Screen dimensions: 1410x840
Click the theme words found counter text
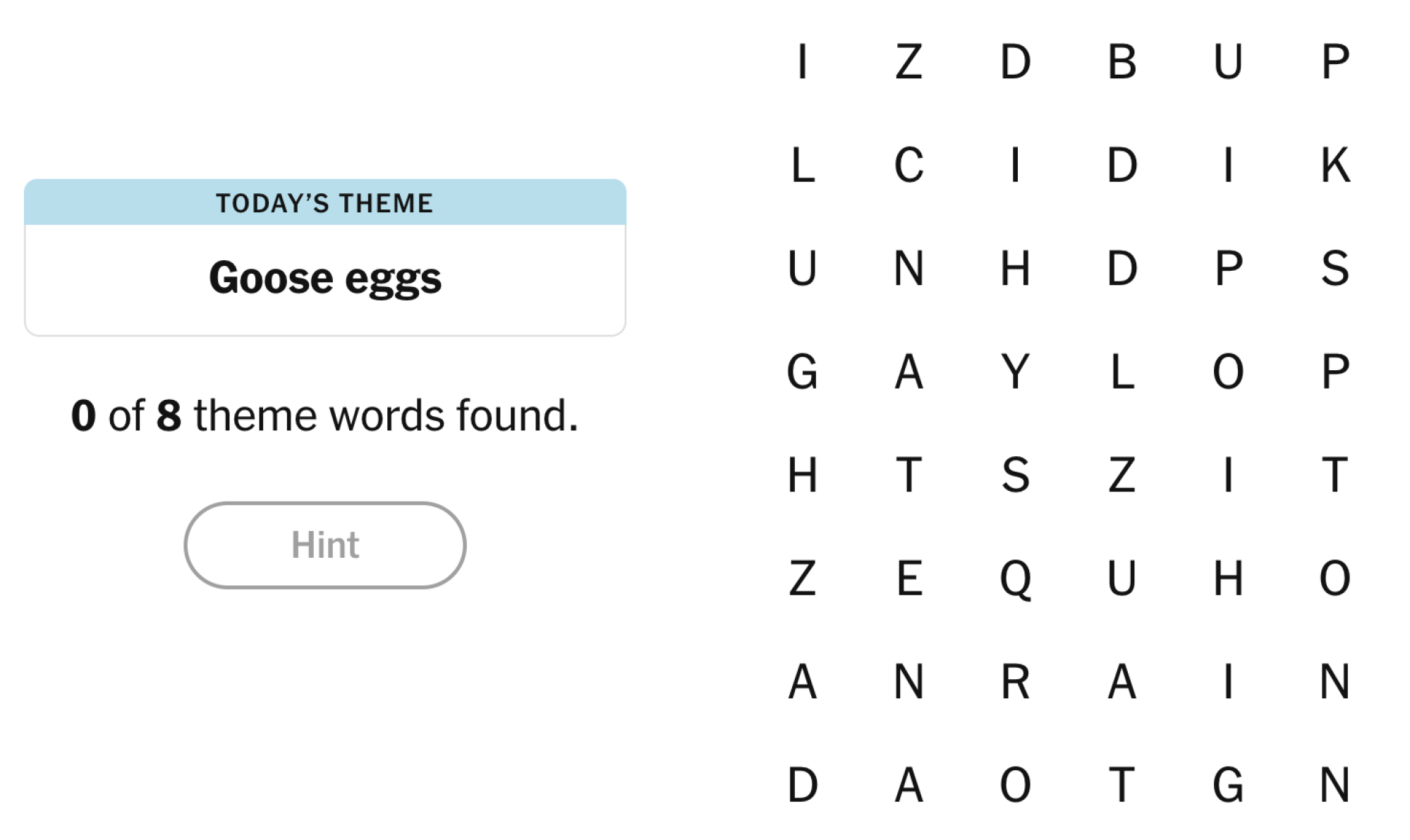point(325,415)
